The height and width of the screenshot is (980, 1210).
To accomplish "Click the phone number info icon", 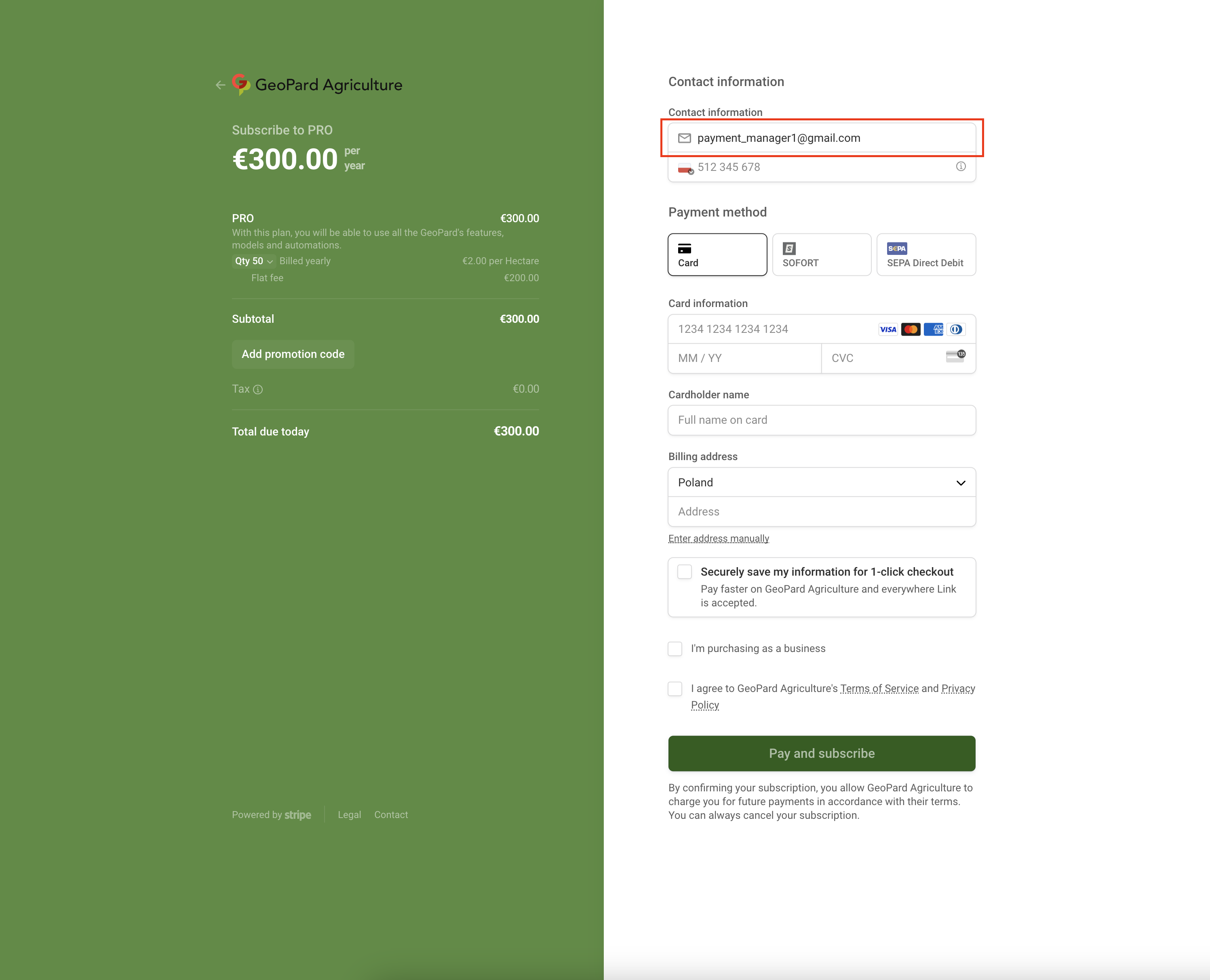I will pos(960,166).
